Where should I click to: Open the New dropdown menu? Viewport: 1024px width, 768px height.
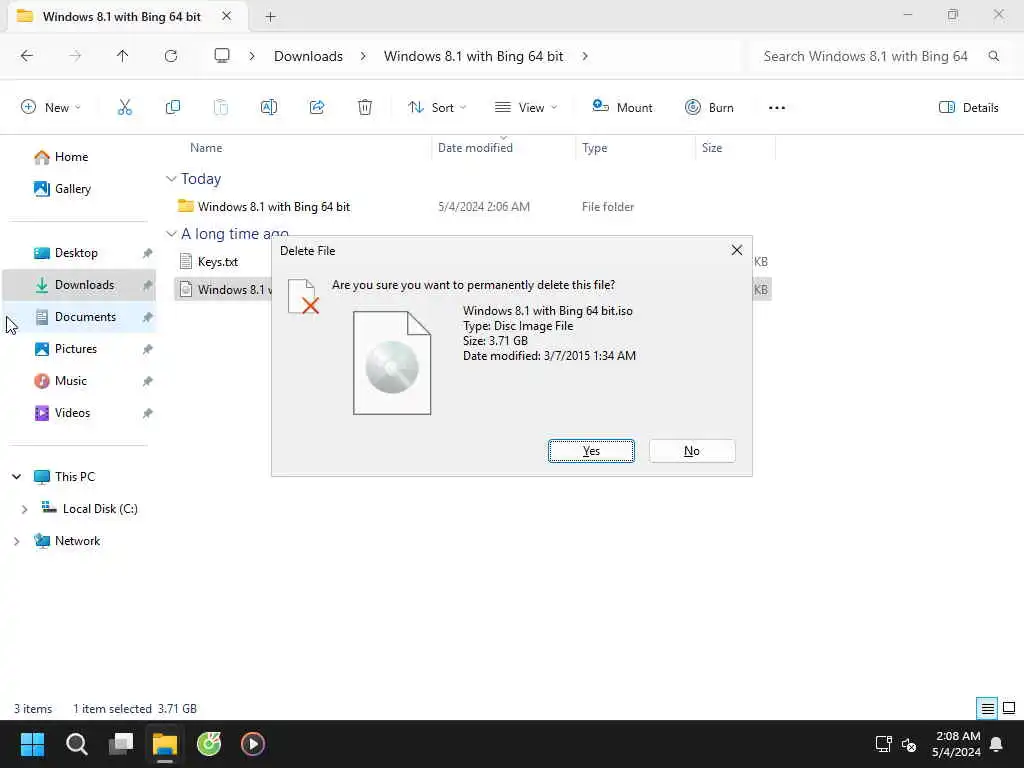point(51,107)
